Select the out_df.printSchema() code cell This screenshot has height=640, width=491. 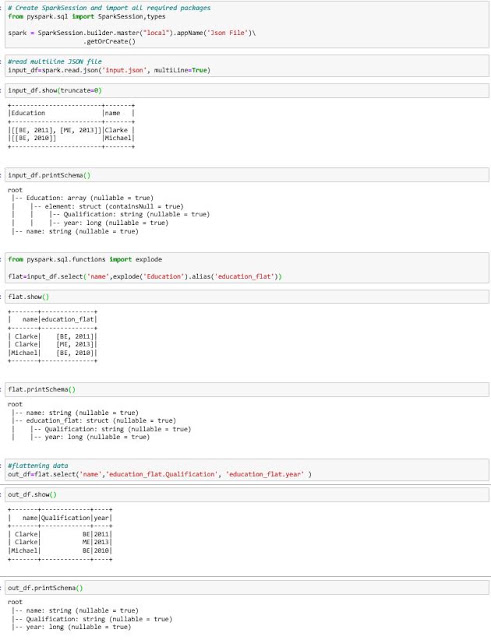click(247, 588)
